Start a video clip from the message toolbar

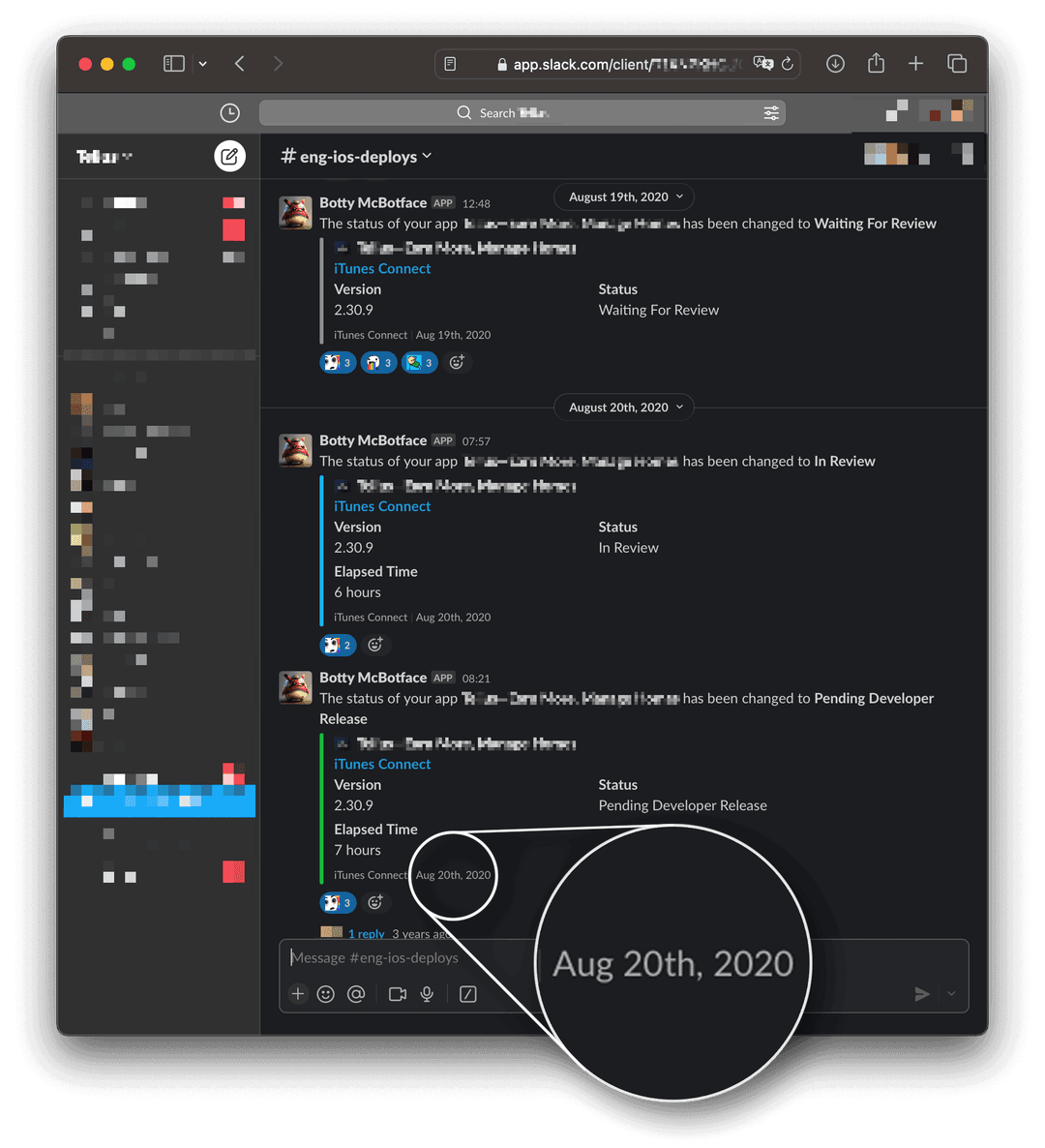coord(397,993)
